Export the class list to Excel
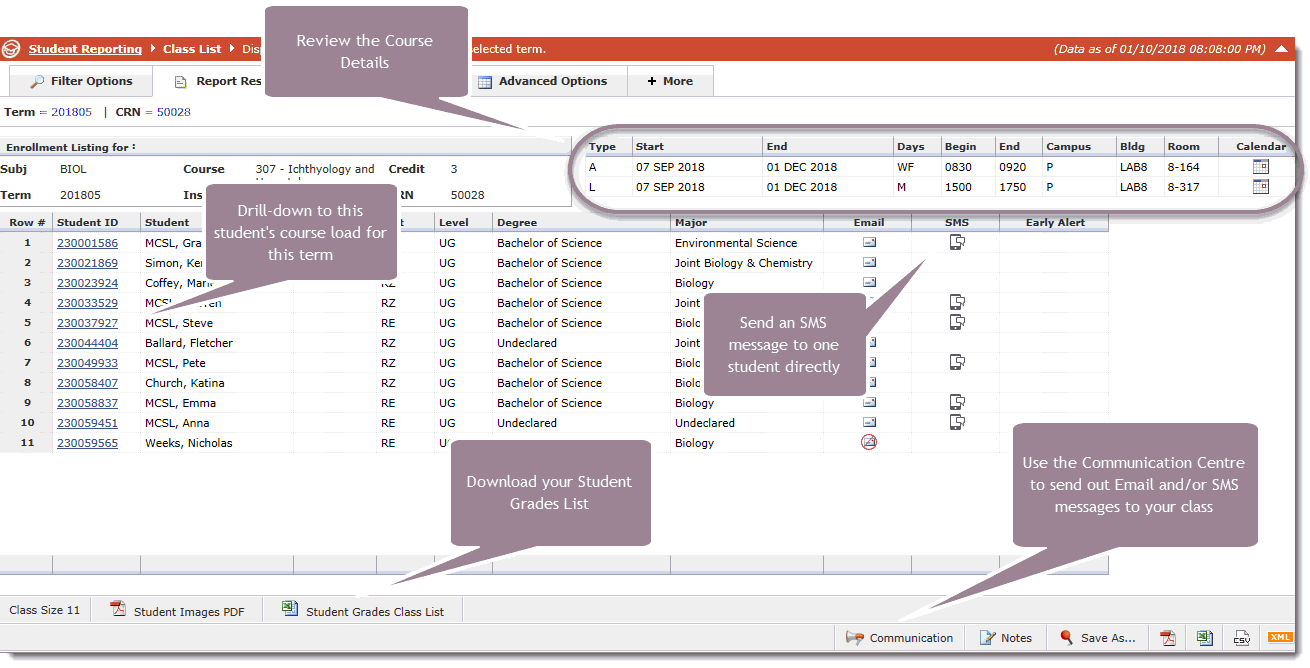The width and height of the screenshot is (1310, 668). [x=1204, y=638]
